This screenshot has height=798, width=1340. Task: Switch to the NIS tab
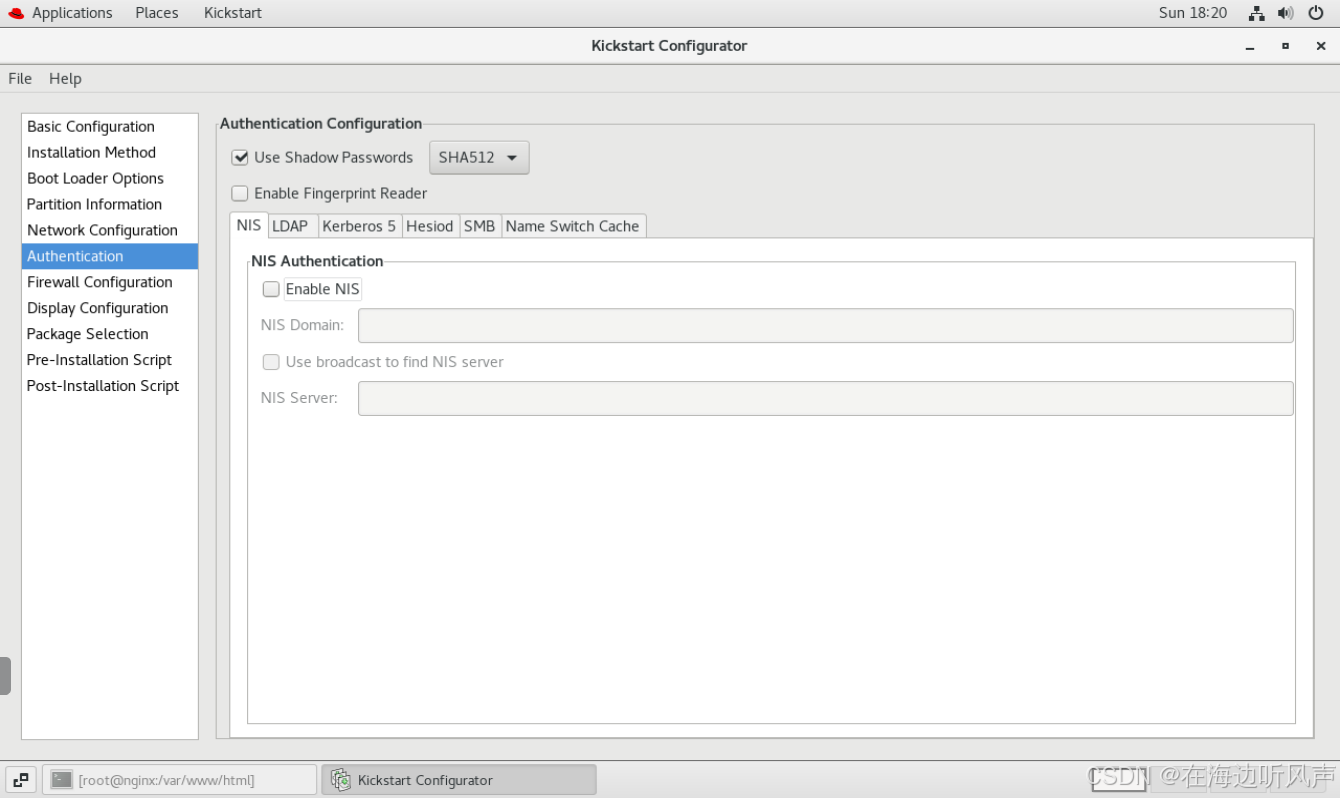[x=249, y=225]
